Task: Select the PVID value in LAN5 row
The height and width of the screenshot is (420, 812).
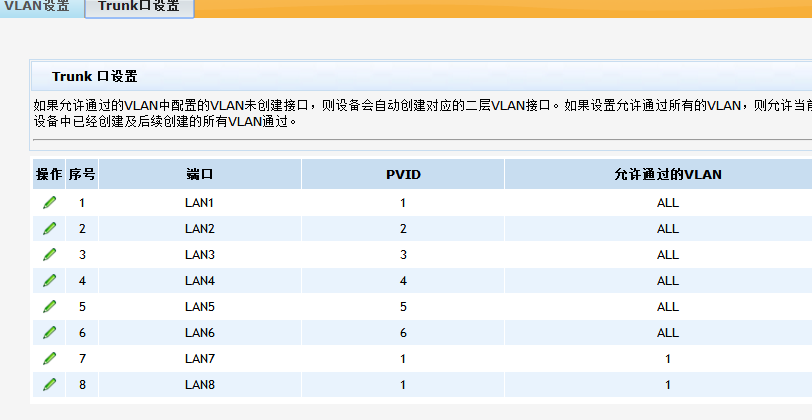Action: tap(403, 307)
